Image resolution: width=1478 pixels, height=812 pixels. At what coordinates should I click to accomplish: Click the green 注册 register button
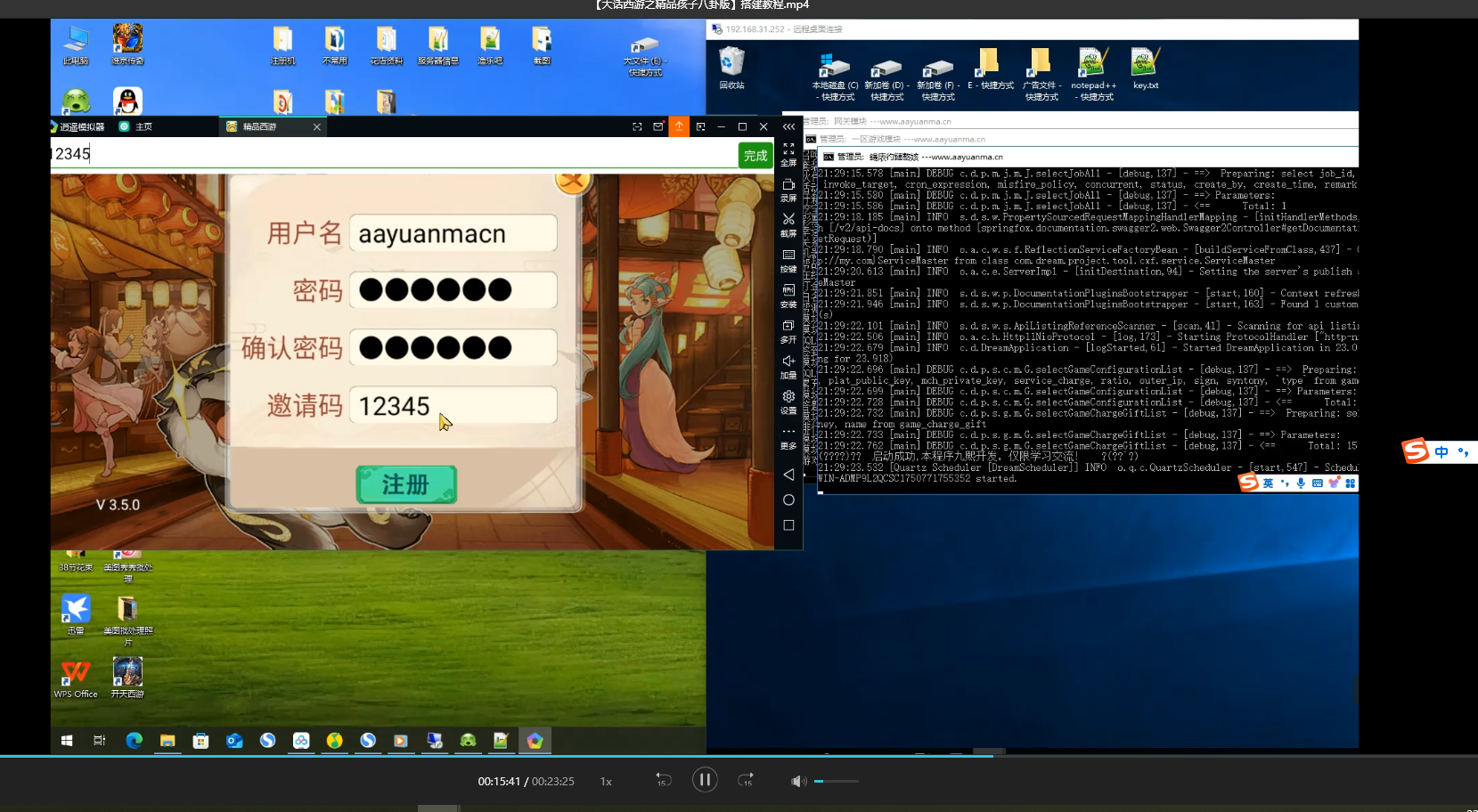click(406, 484)
